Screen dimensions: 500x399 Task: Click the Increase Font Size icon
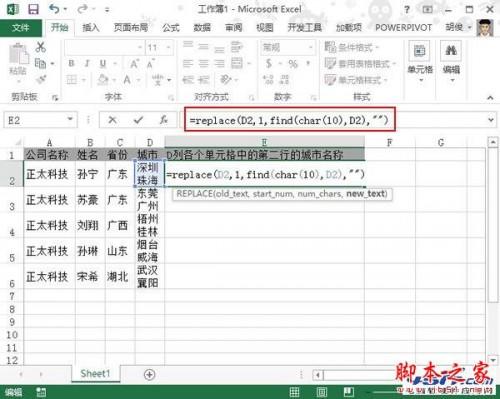134,63
